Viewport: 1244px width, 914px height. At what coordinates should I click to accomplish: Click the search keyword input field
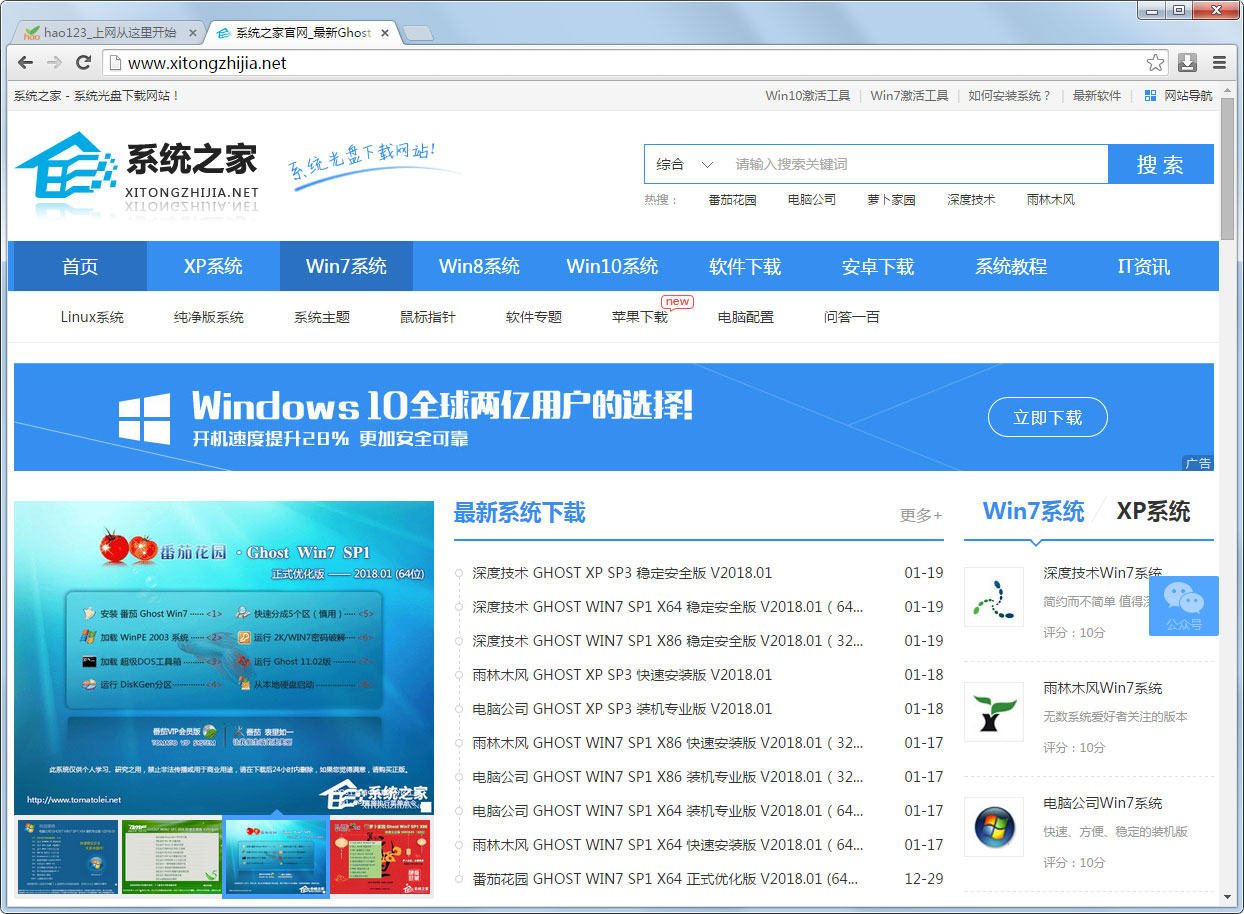[x=915, y=164]
